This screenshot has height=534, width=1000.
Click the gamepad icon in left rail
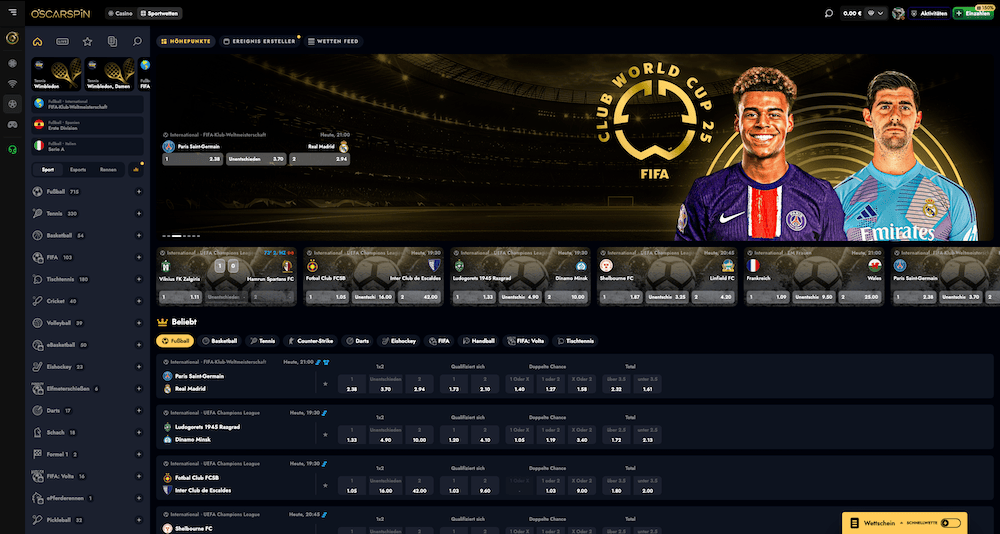11,126
